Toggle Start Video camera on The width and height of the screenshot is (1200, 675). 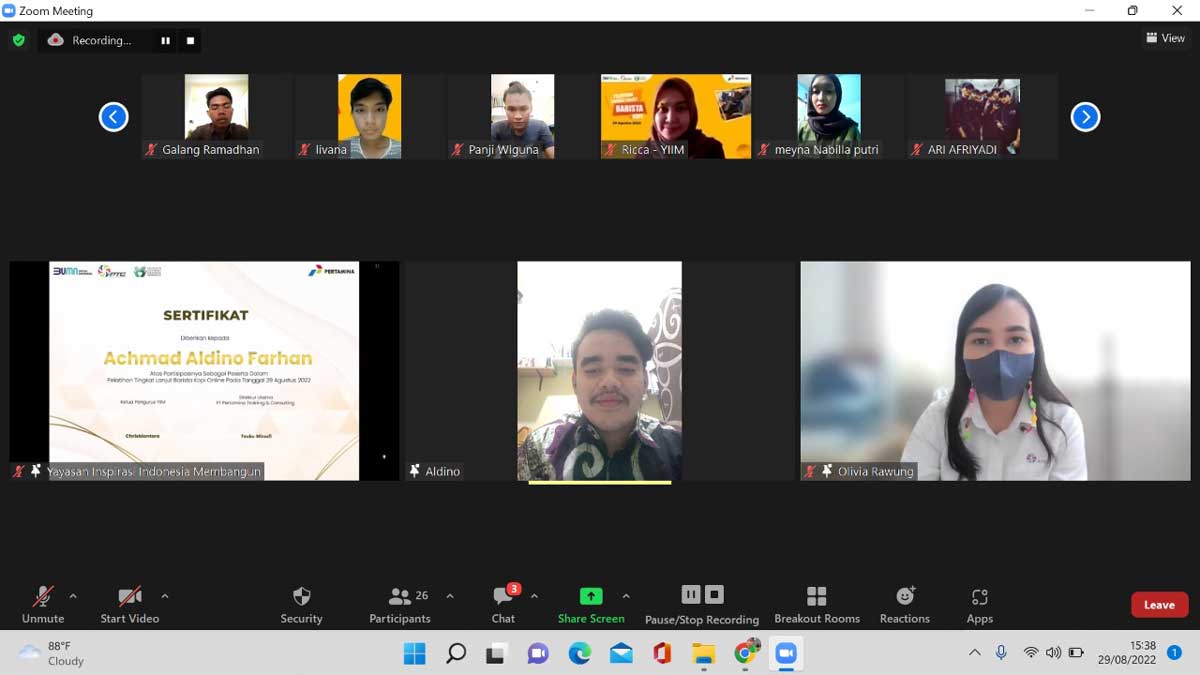[x=130, y=604]
